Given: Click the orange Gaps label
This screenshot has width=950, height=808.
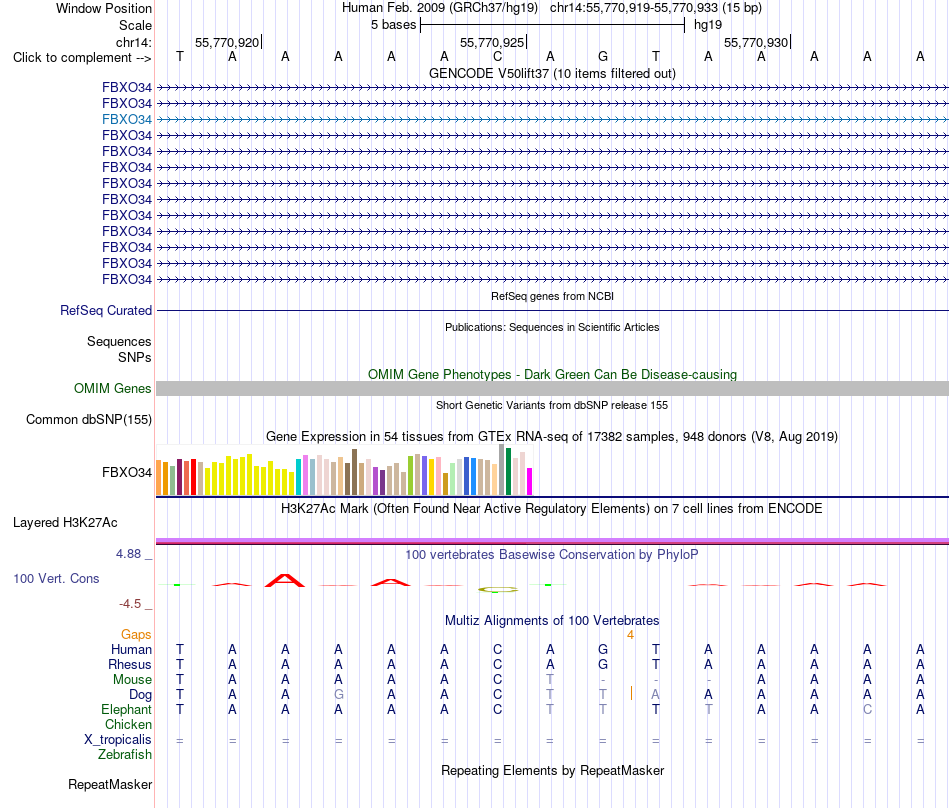Looking at the screenshot, I should [136, 634].
